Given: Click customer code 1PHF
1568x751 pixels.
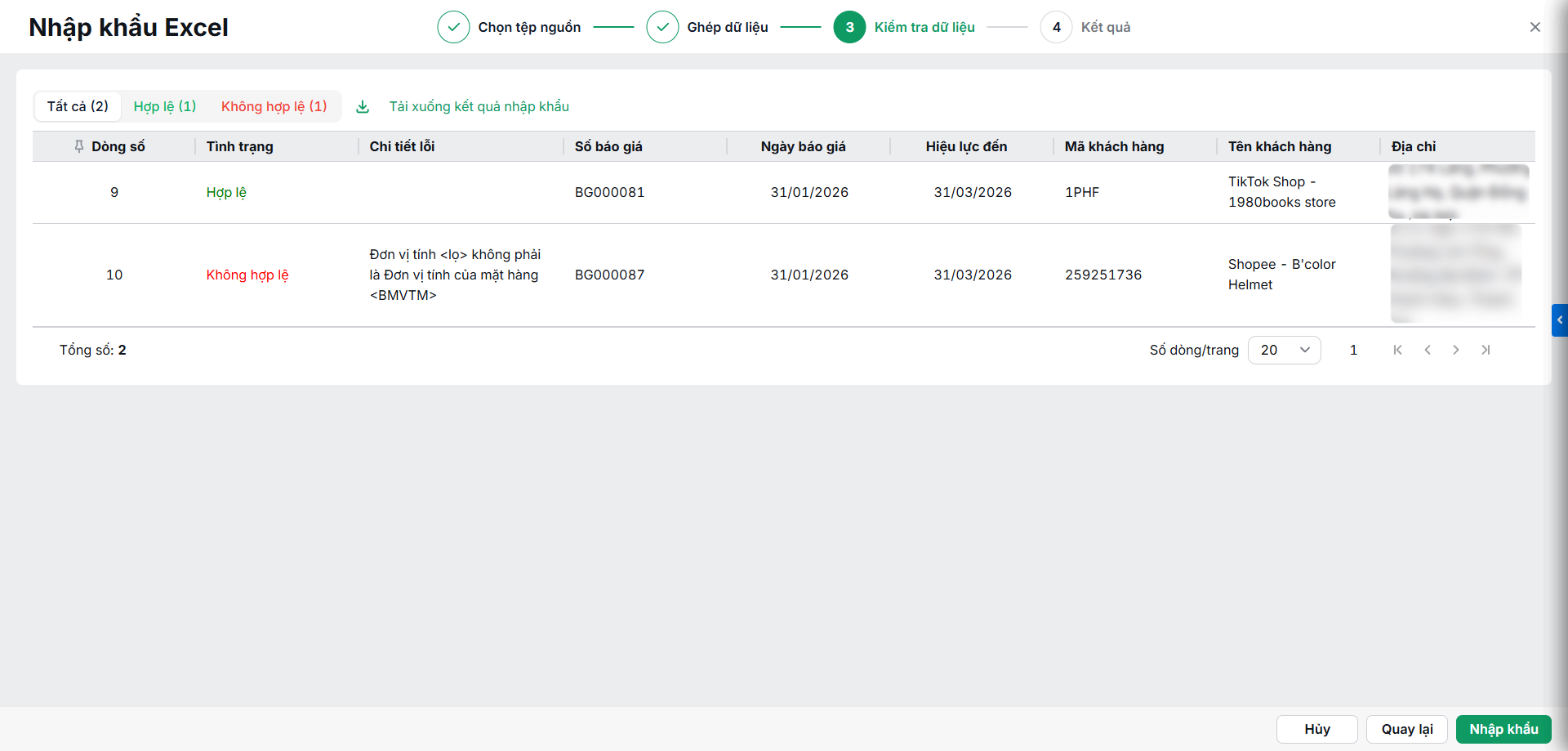Looking at the screenshot, I should [x=1082, y=192].
